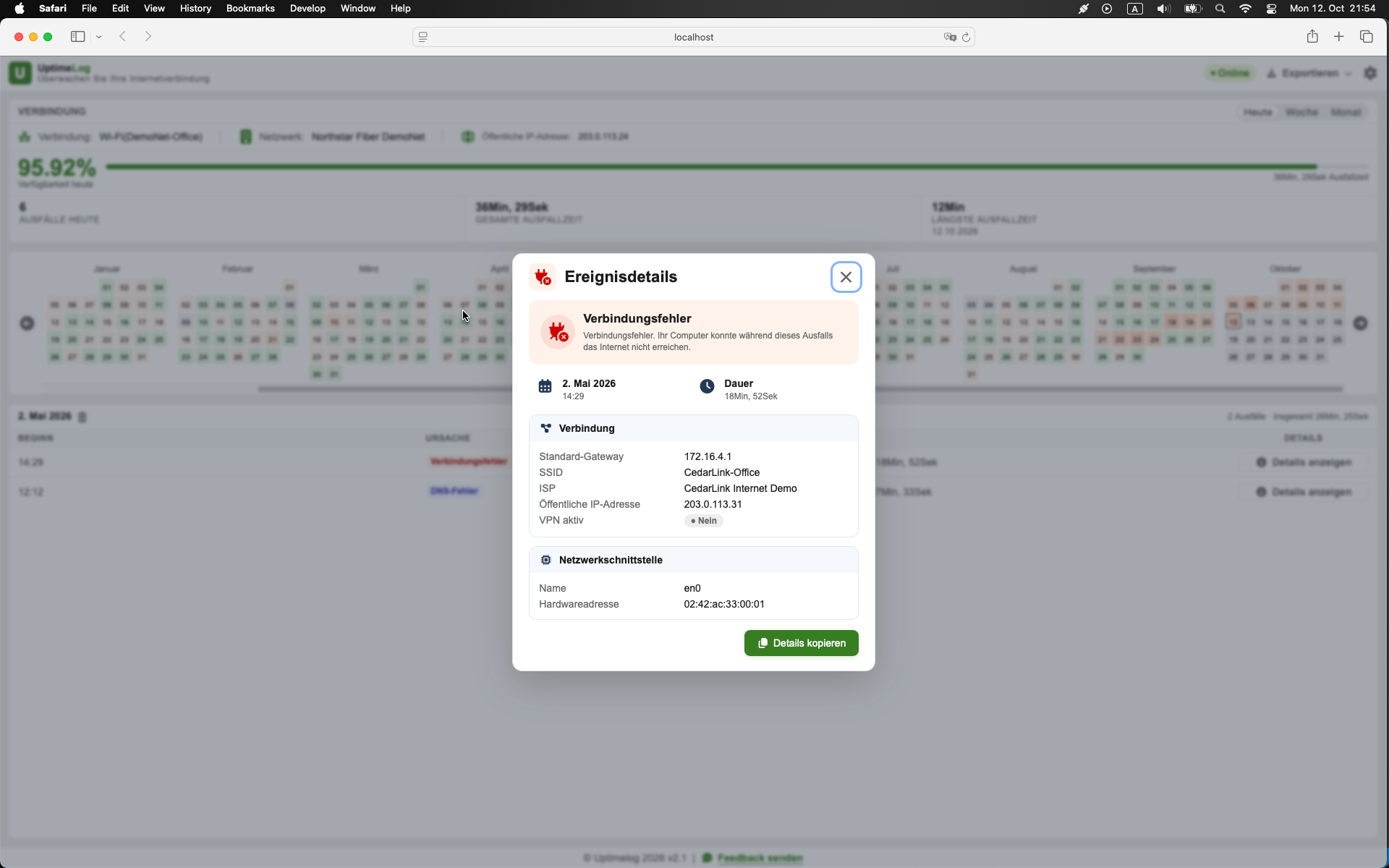1389x868 pixels.
Task: Reload the page with the refresh icon
Action: [x=966, y=37]
